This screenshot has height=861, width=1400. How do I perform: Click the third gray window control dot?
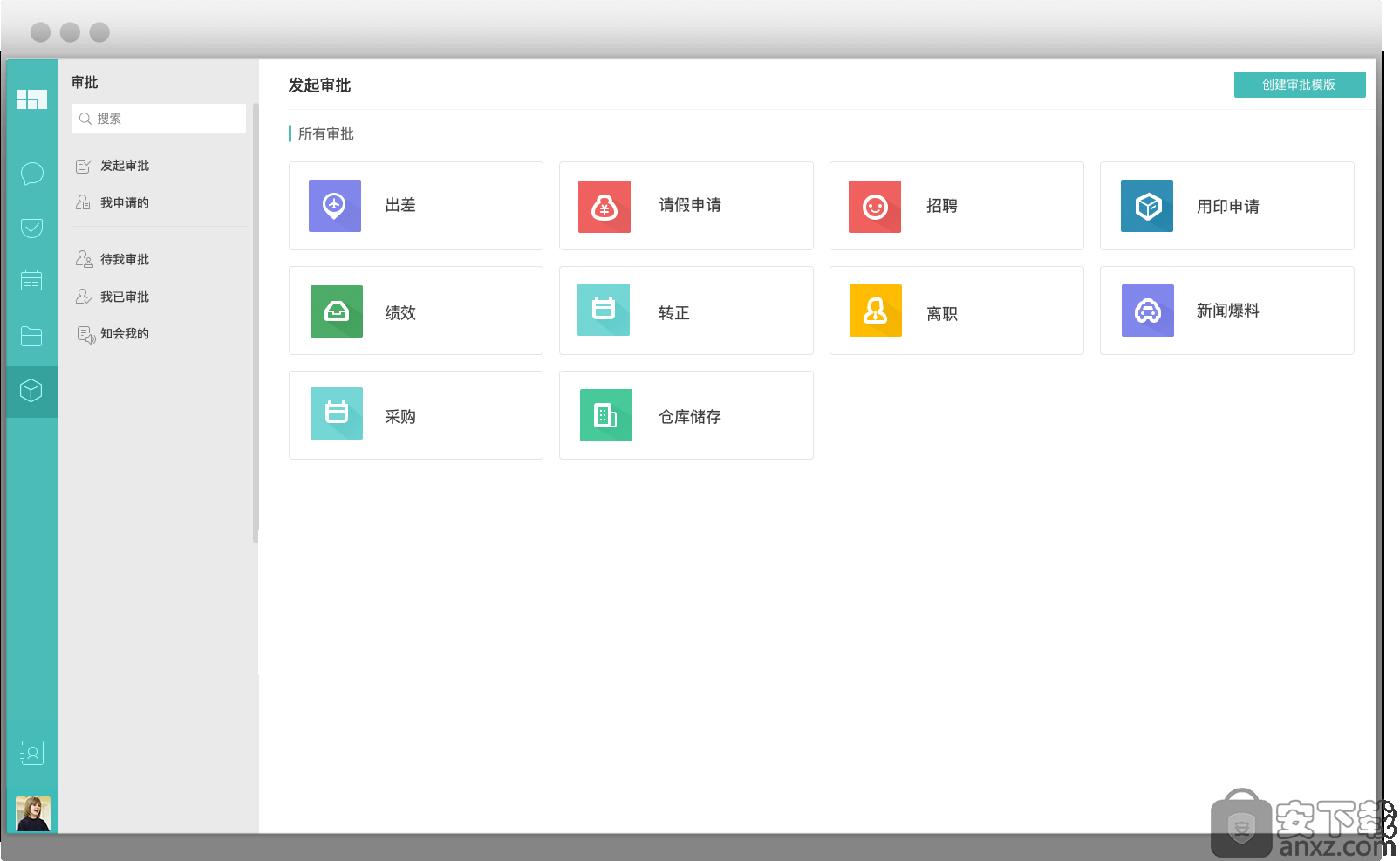click(x=99, y=32)
